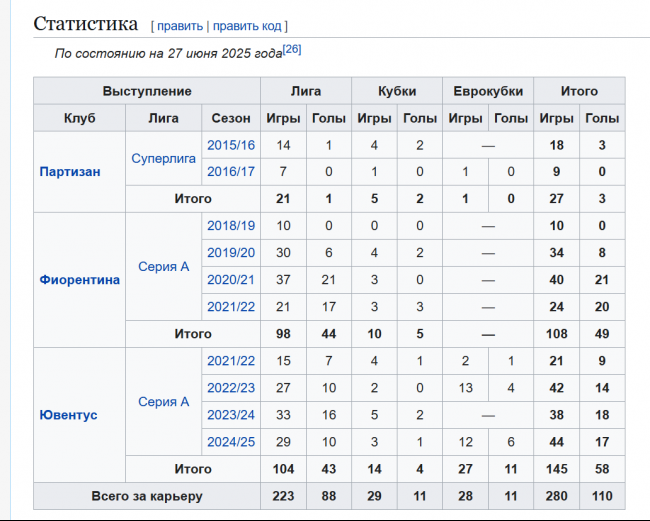This screenshot has width=650, height=521.
Task: Open the 2015/16 season link
Action: pos(231,145)
